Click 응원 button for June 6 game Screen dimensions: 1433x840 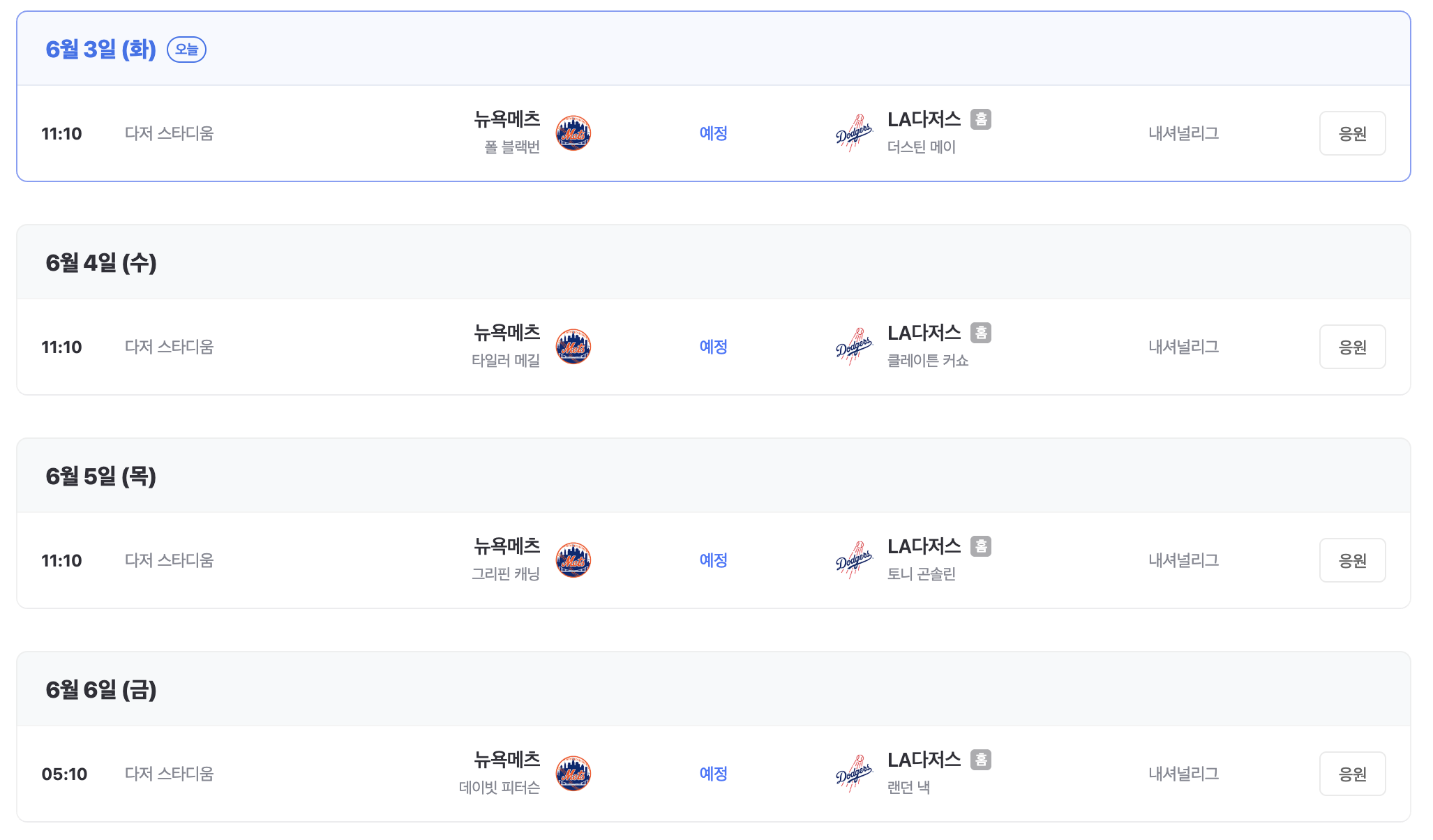click(1352, 774)
